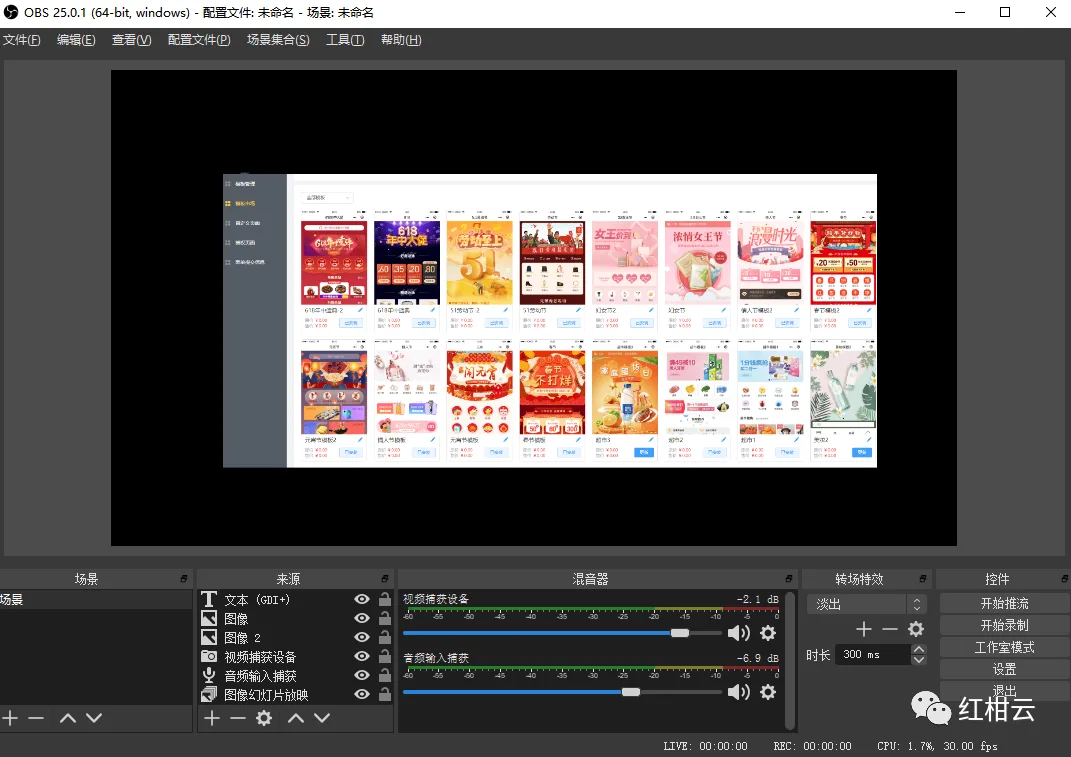The width and height of the screenshot is (1071, 757).
Task: Open the 文件(F) menu
Action: click(x=21, y=40)
